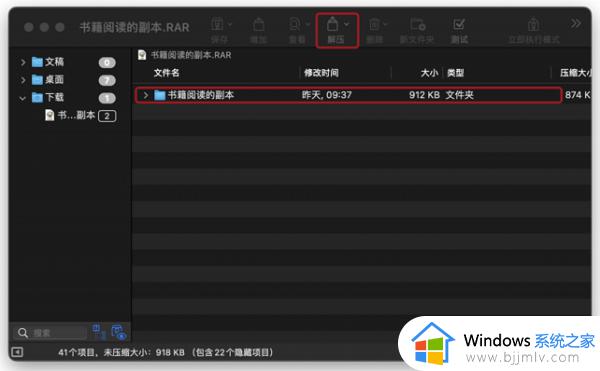The image size is (600, 371).
Task: Show more toolbar items via overflow chevrons
Action: tap(576, 24)
